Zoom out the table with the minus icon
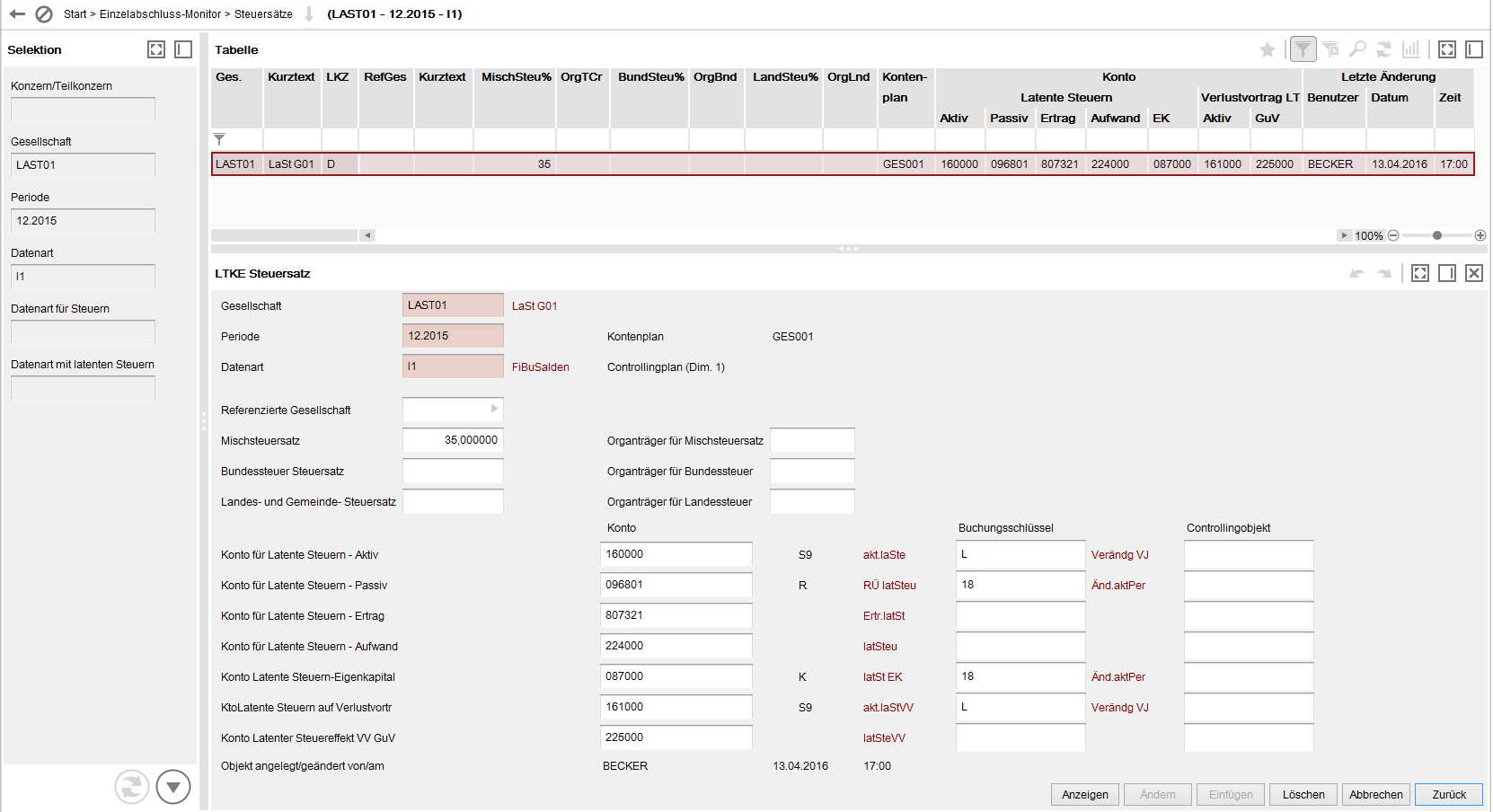Image resolution: width=1493 pixels, height=812 pixels. (1393, 235)
